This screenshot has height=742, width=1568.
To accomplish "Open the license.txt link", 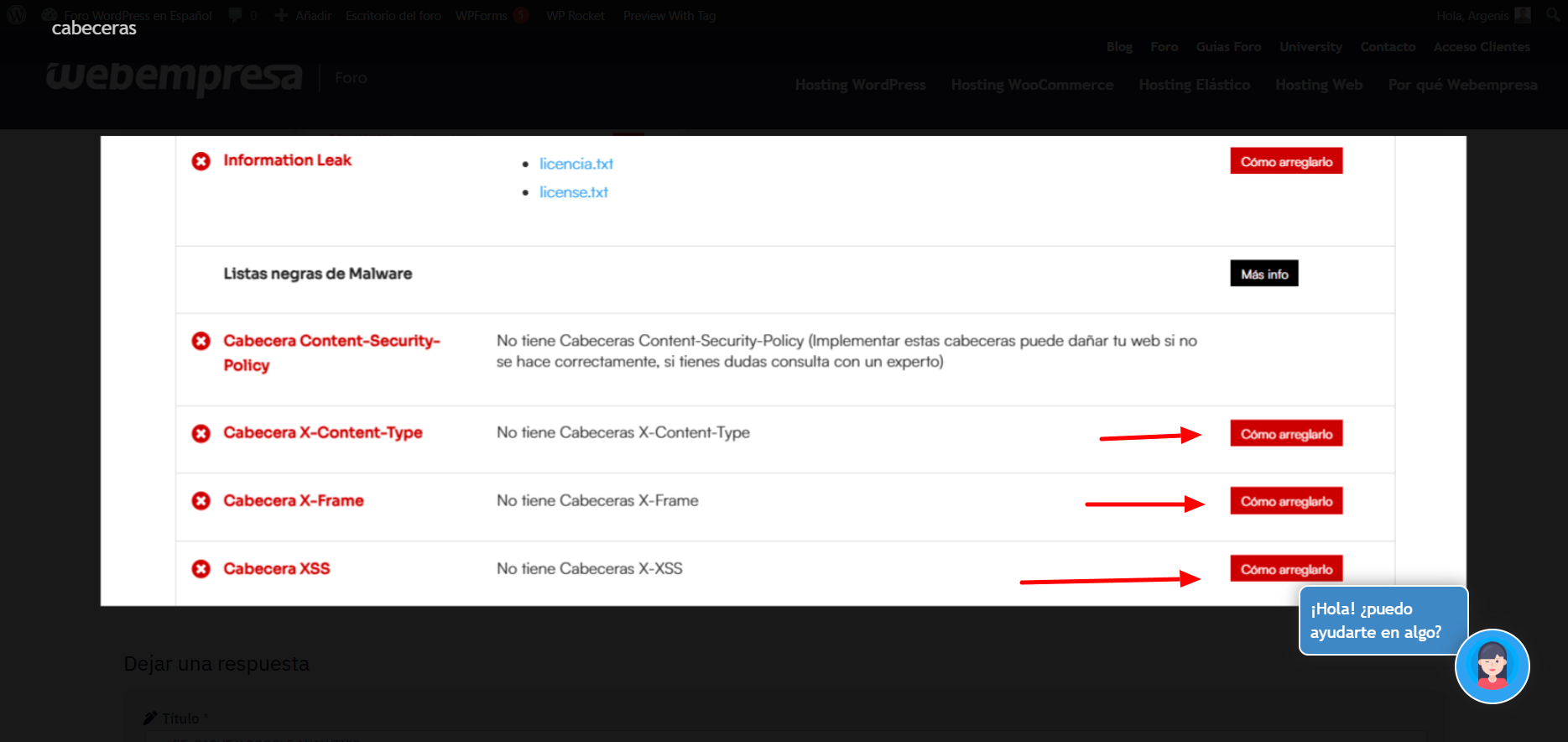I will 573,192.
